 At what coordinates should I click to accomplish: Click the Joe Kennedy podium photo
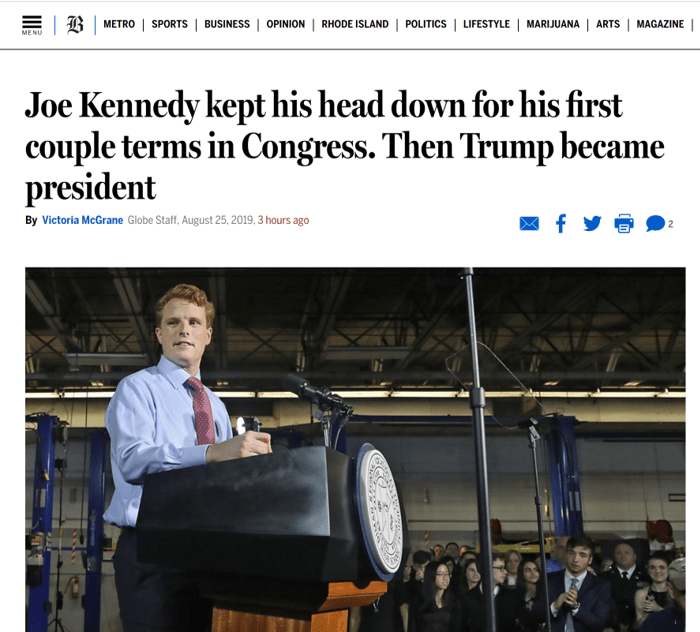pos(355,449)
